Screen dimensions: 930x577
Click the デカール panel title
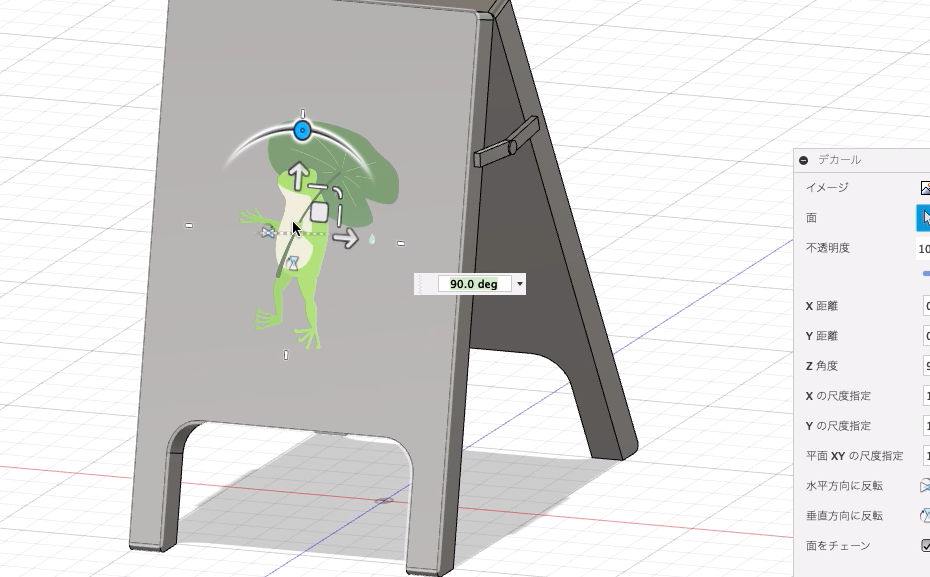click(839, 160)
